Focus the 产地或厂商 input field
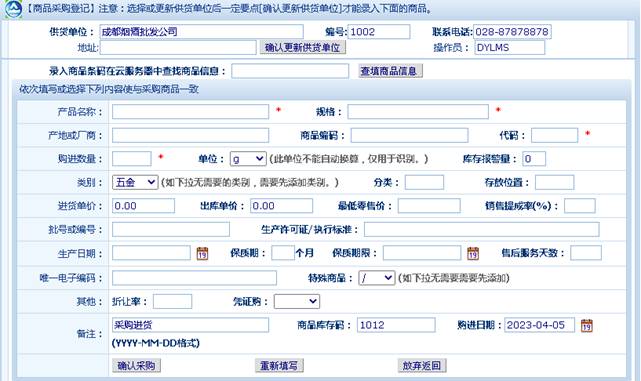The height and width of the screenshot is (381, 641). [x=191, y=135]
